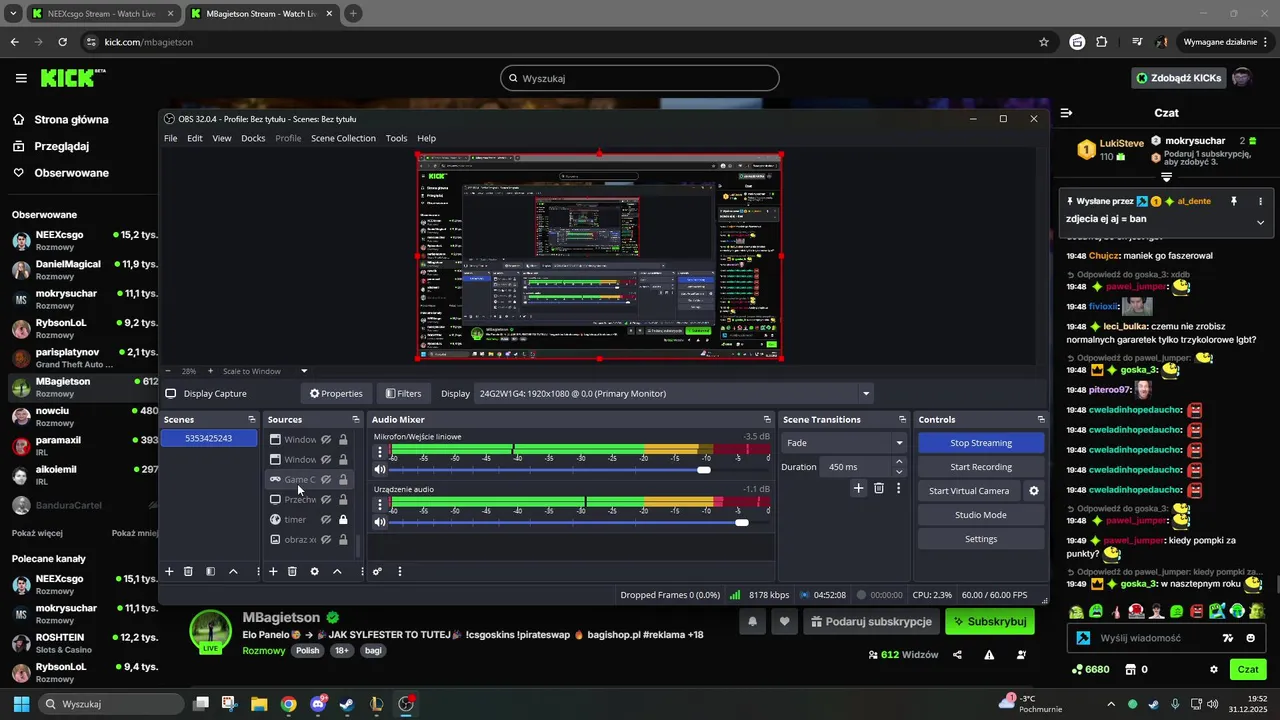Open the OBS View menu
1280x720 pixels.
[x=222, y=138]
